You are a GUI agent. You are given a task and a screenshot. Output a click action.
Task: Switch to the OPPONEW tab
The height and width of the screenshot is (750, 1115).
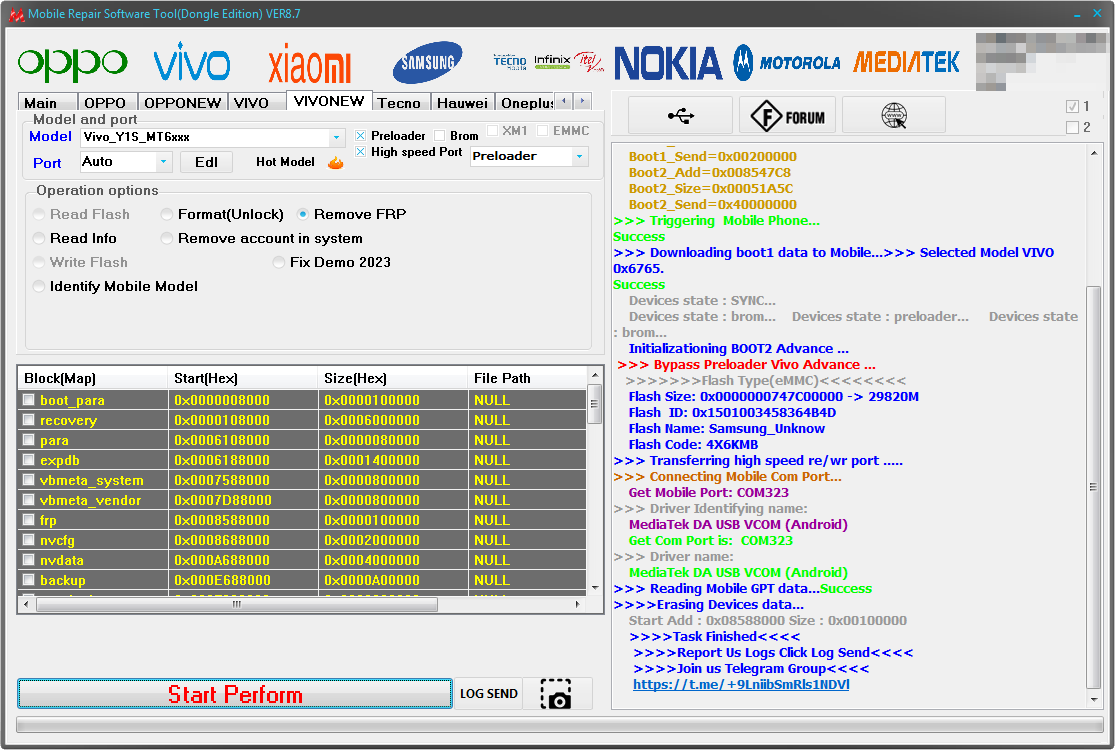[182, 103]
